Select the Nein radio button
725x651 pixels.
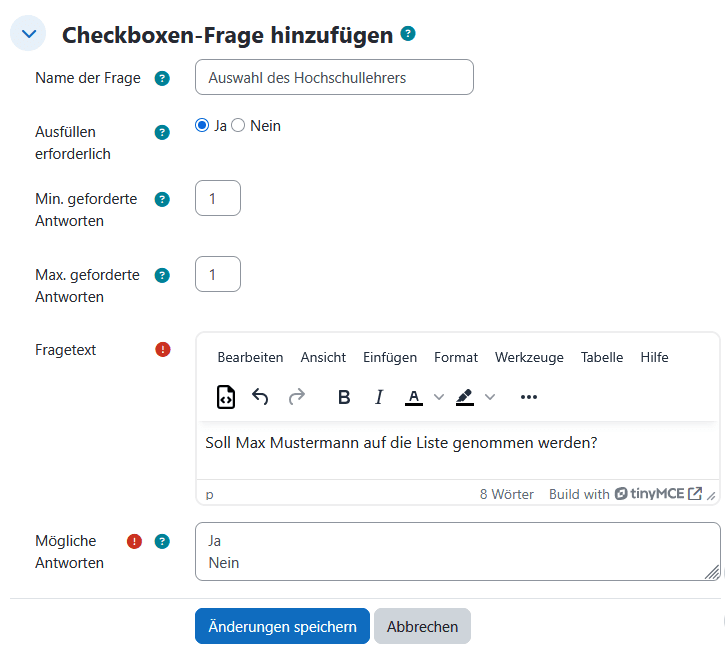pos(238,125)
